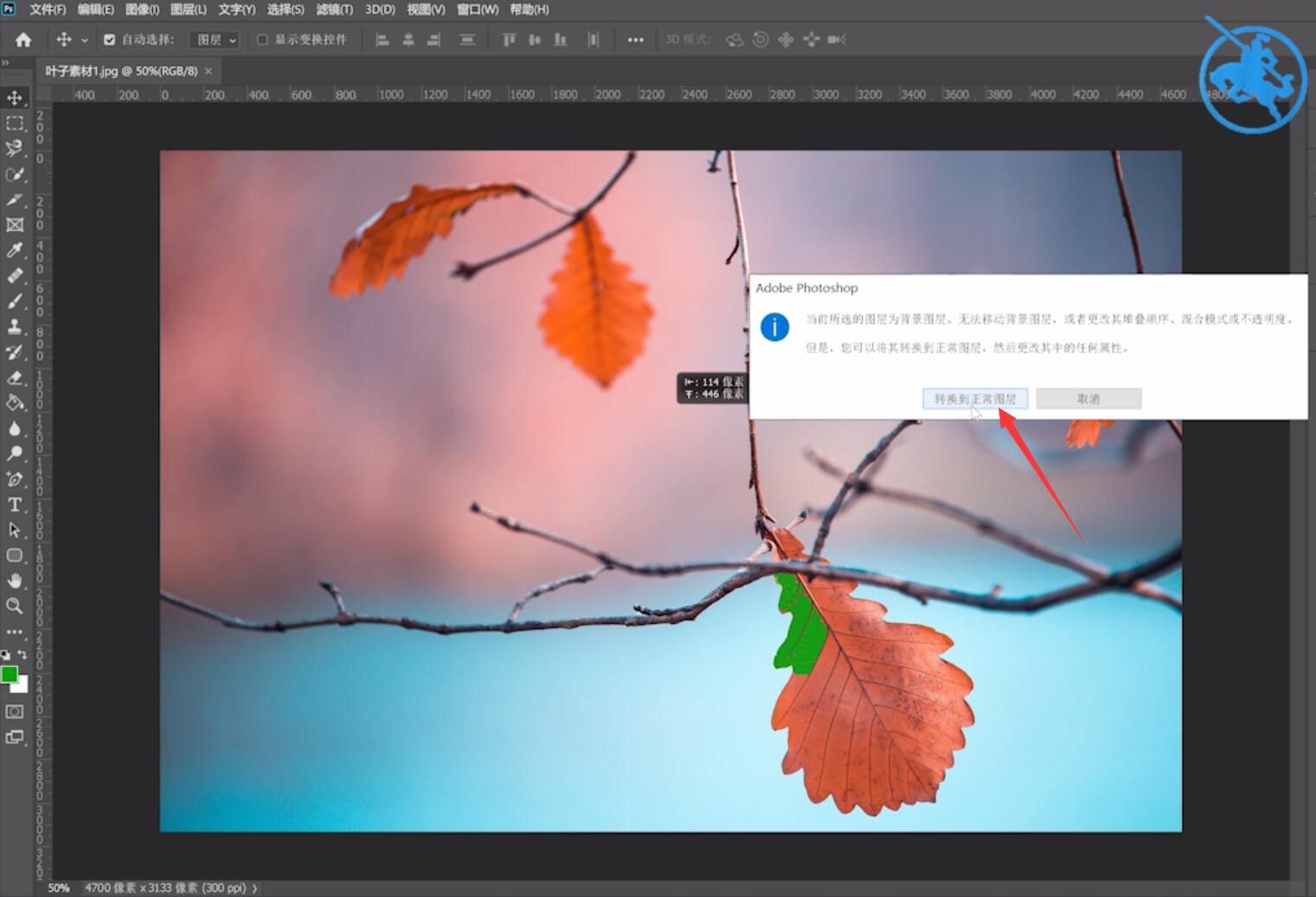Screen dimensions: 1316x897
Task: Click the 转换到正常图层 button
Action: 975,399
